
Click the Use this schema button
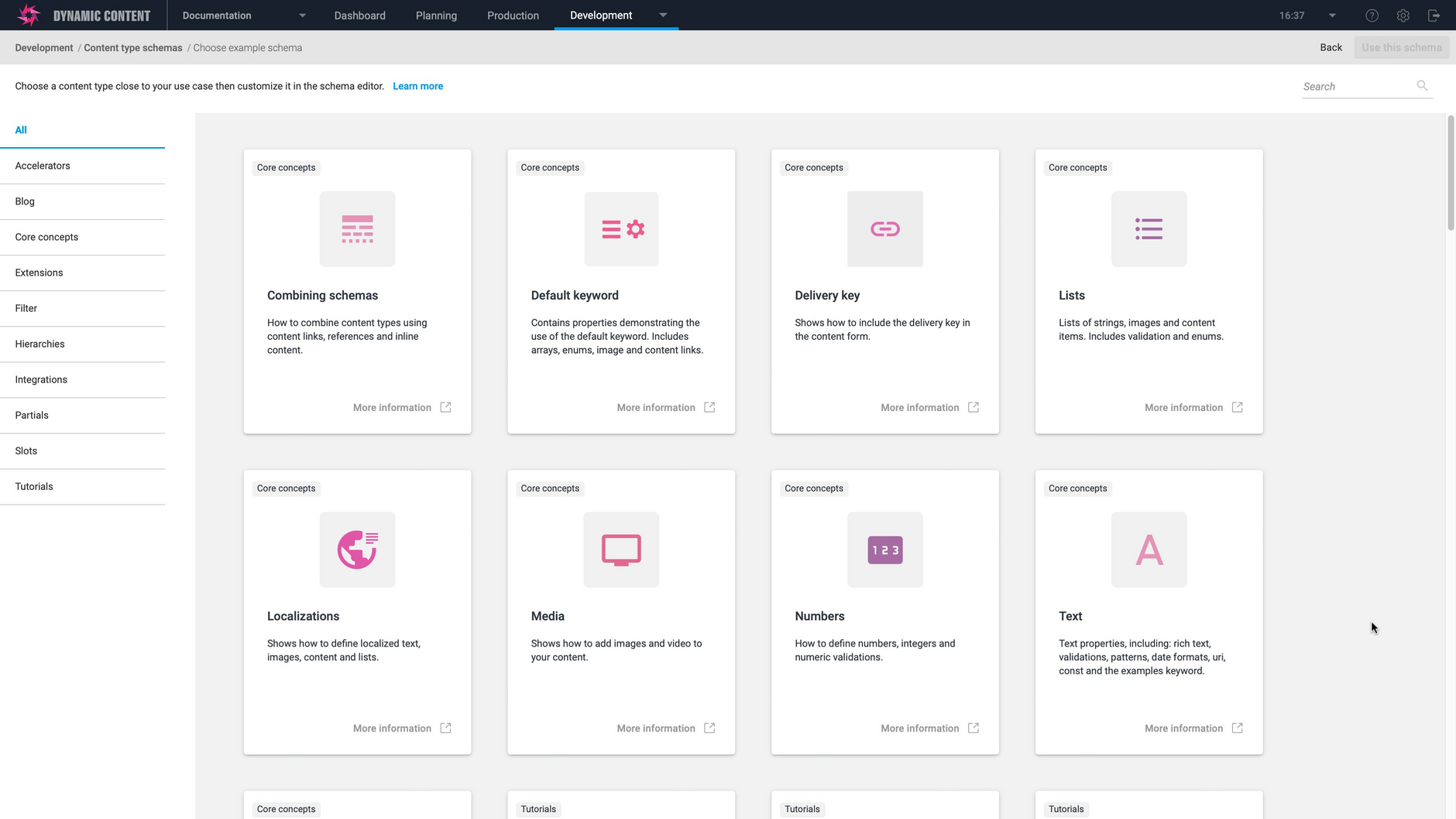pyautogui.click(x=1402, y=47)
